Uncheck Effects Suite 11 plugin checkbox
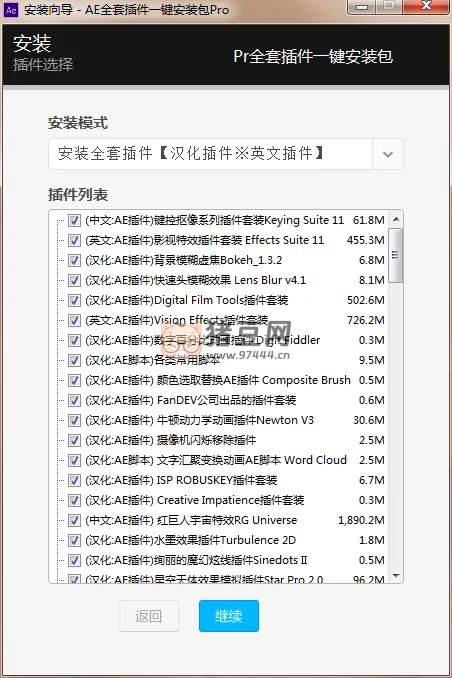Image resolution: width=452 pixels, height=678 pixels. pos(74,240)
